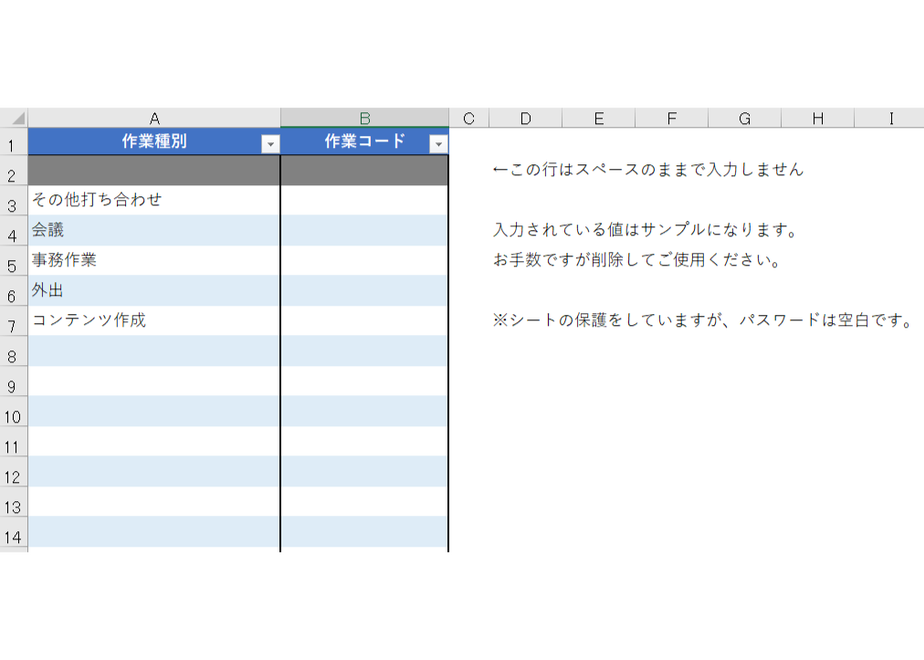Click the note about シートの保護 password
Viewport: 924px width, 660px height.
tap(703, 320)
